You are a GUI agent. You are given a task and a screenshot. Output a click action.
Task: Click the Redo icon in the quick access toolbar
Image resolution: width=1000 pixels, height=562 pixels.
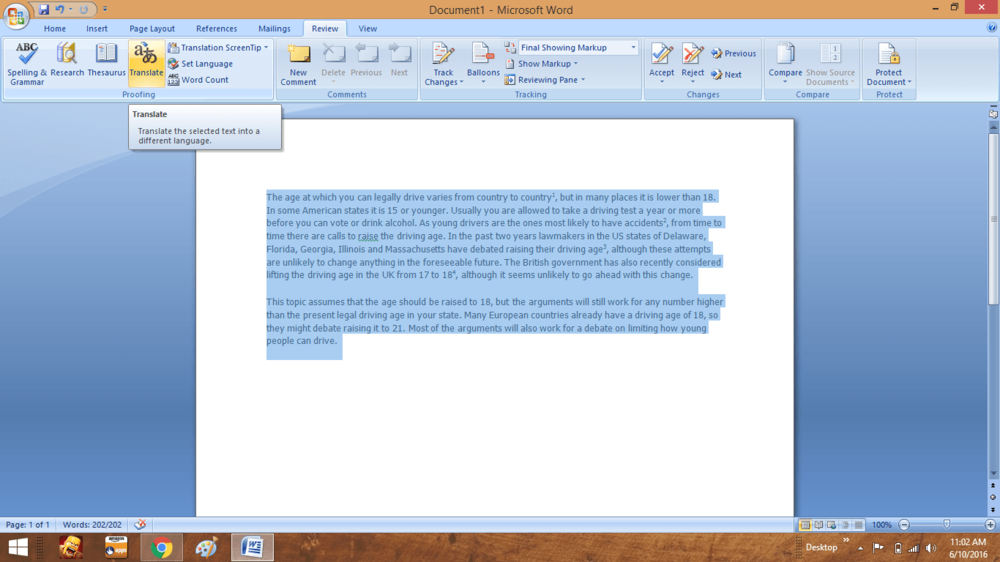pyautogui.click(x=84, y=10)
